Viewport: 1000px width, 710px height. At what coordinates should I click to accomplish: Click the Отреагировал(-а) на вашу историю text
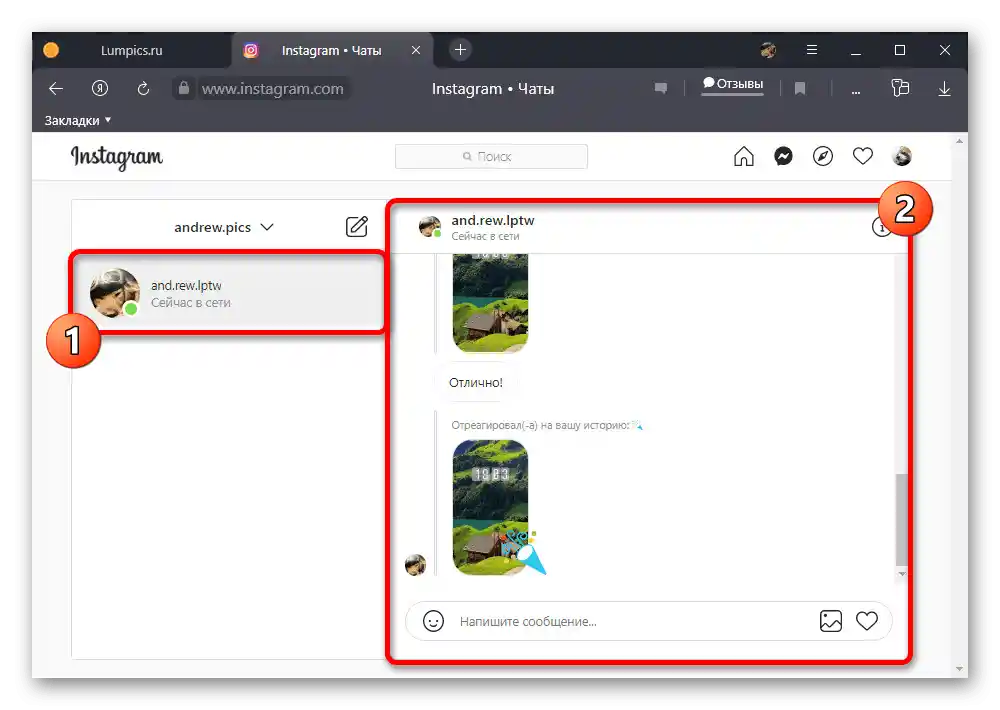pyautogui.click(x=540, y=425)
